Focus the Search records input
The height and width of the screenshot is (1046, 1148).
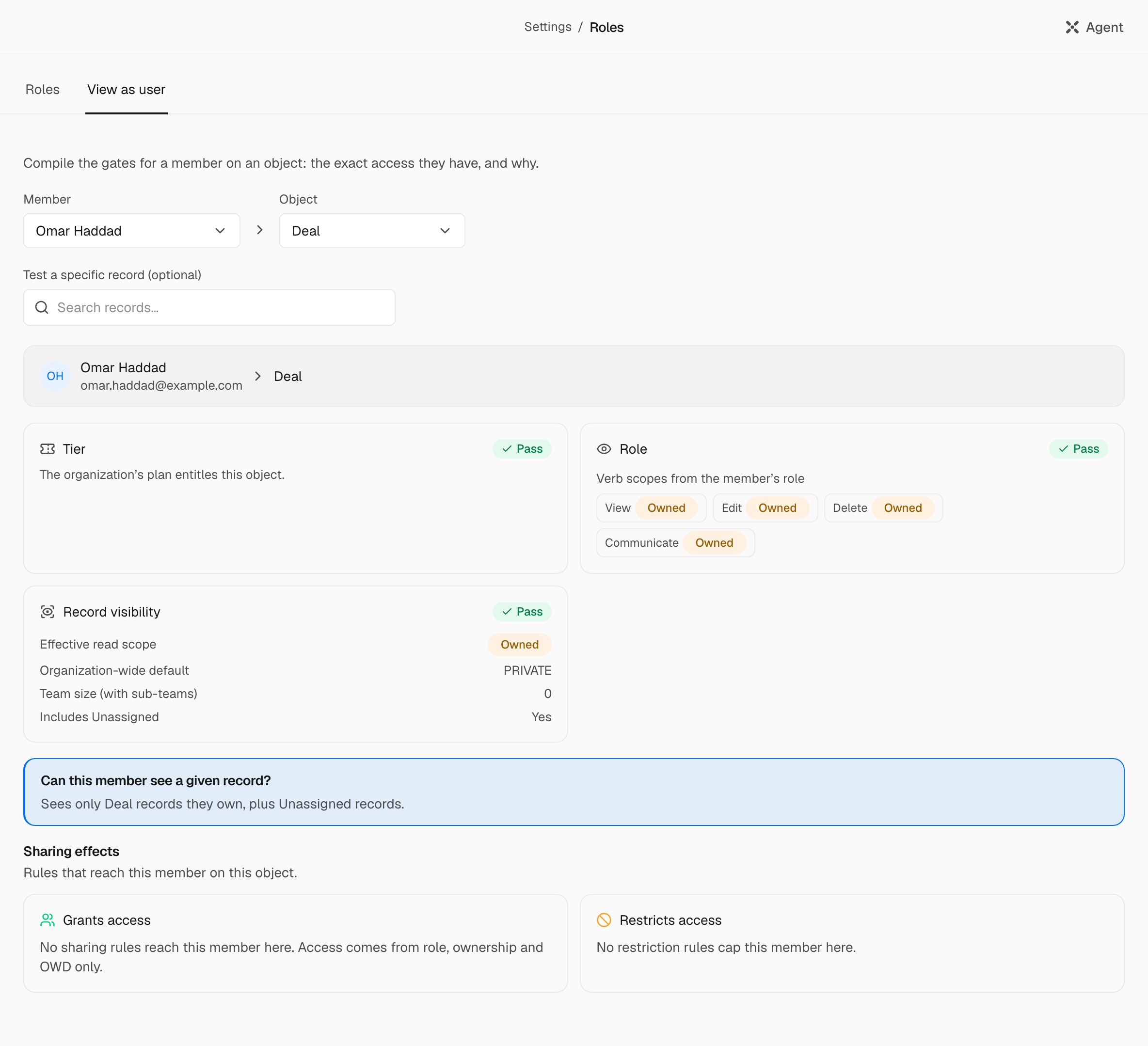(x=209, y=307)
